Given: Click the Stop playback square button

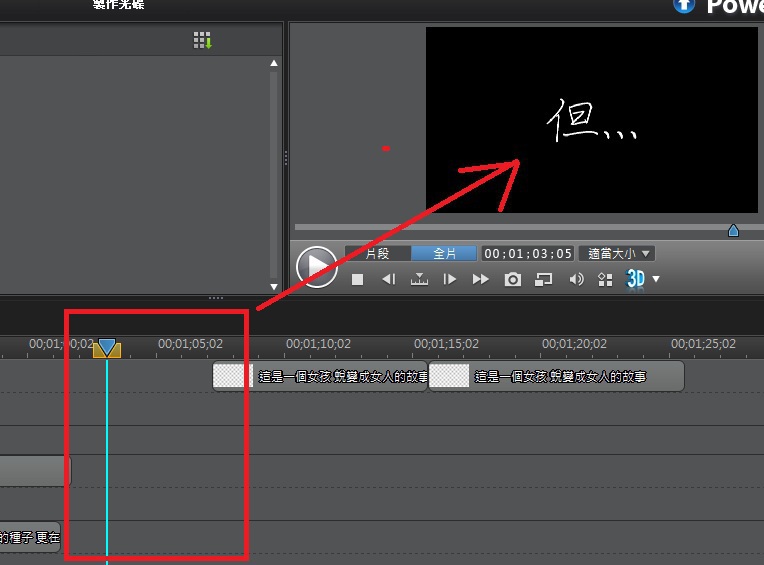Looking at the screenshot, I should click(x=357, y=279).
